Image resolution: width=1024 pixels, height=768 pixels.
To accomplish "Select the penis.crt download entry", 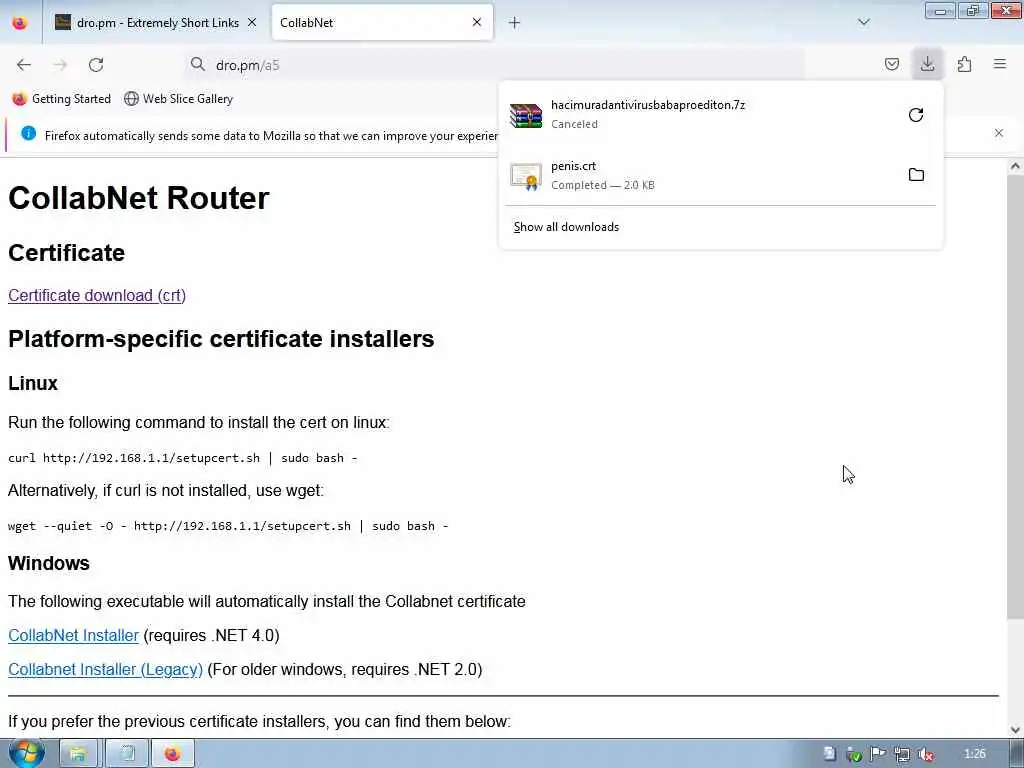I will click(x=721, y=175).
